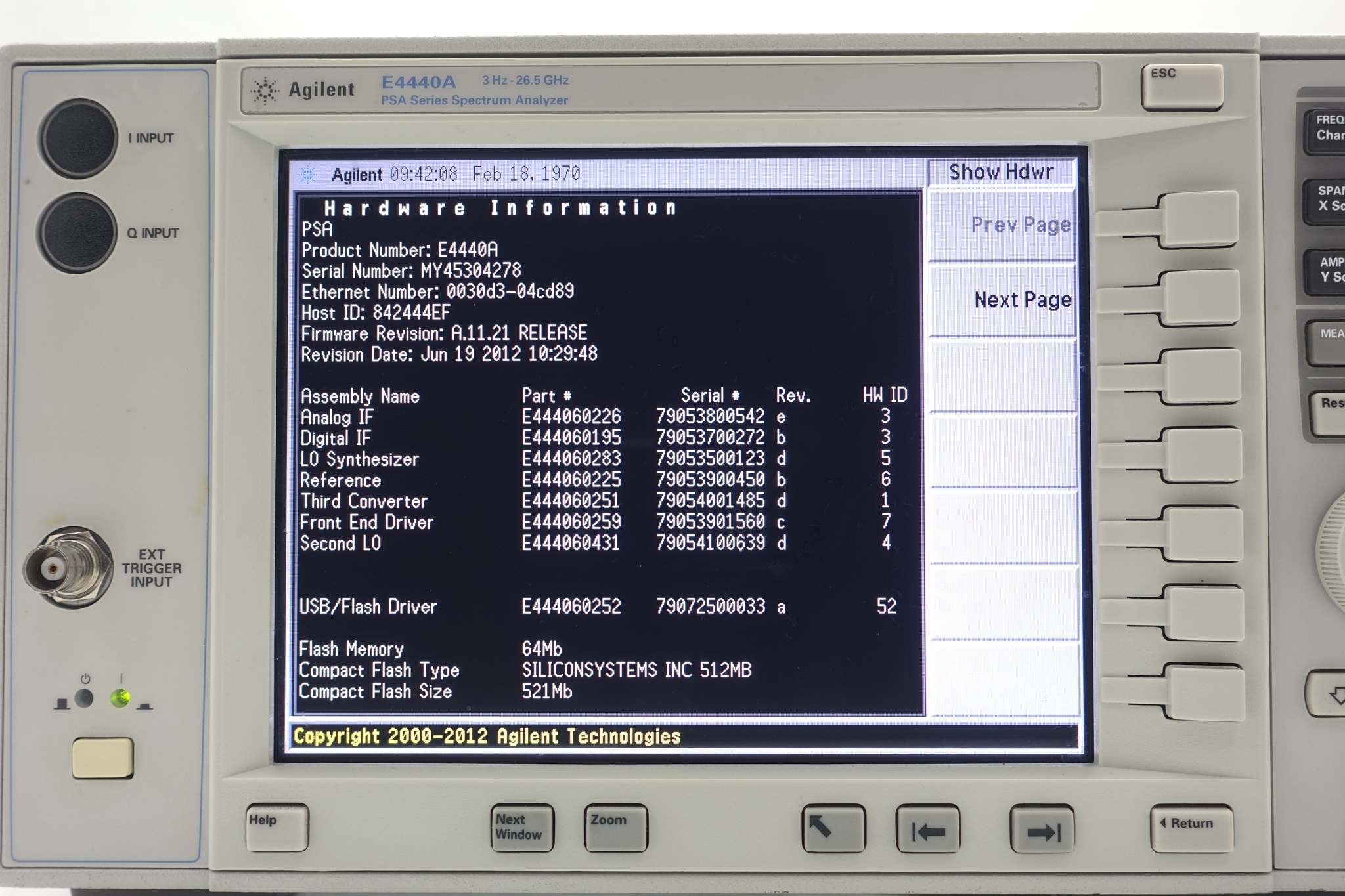The height and width of the screenshot is (896, 1345).
Task: Tap the tab-left arrow key
Action: pyautogui.click(x=927, y=828)
